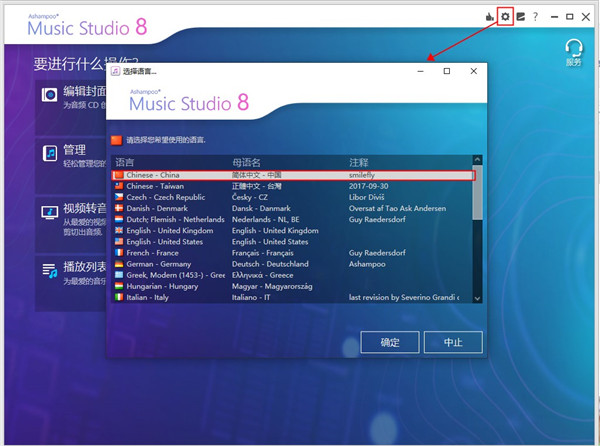Select 'English - United States' language name

tap(165, 242)
